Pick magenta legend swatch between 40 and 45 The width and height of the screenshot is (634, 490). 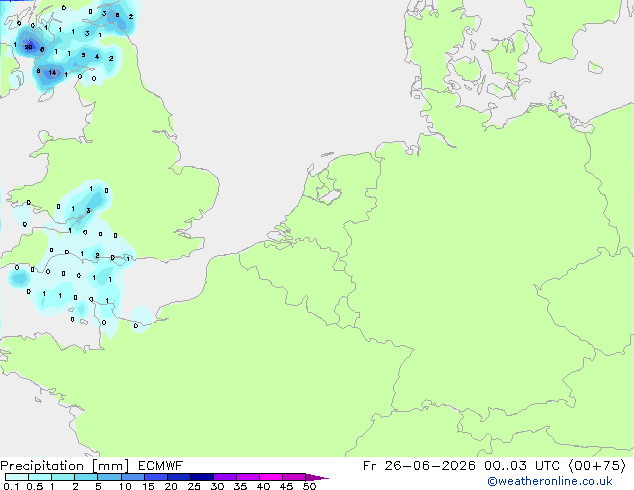tap(271, 477)
